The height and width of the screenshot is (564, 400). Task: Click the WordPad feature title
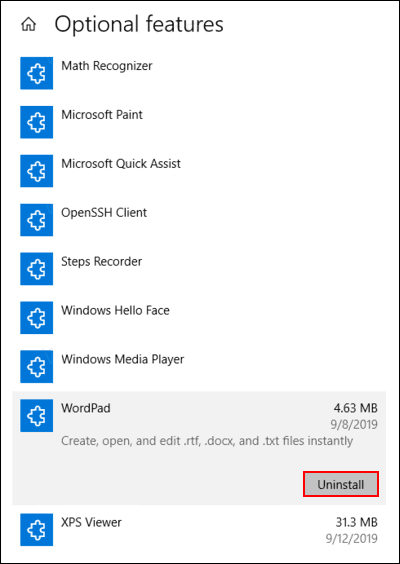86,408
